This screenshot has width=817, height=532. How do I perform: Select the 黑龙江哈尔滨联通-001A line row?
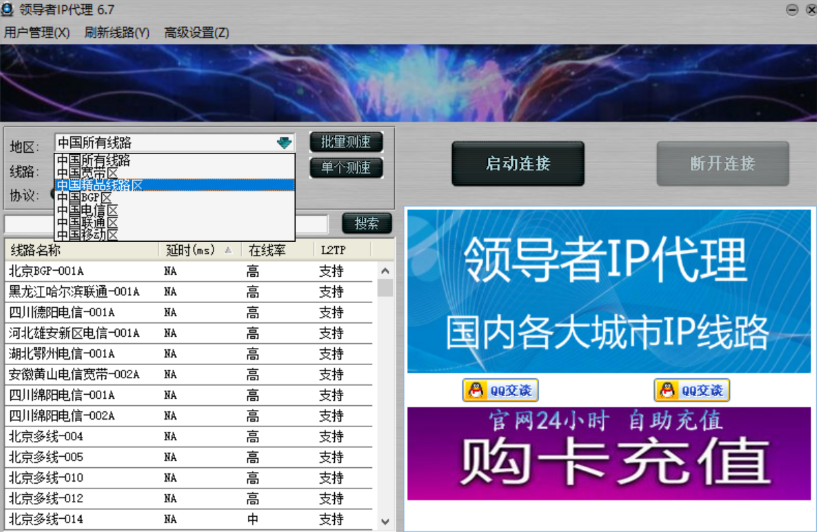point(75,292)
